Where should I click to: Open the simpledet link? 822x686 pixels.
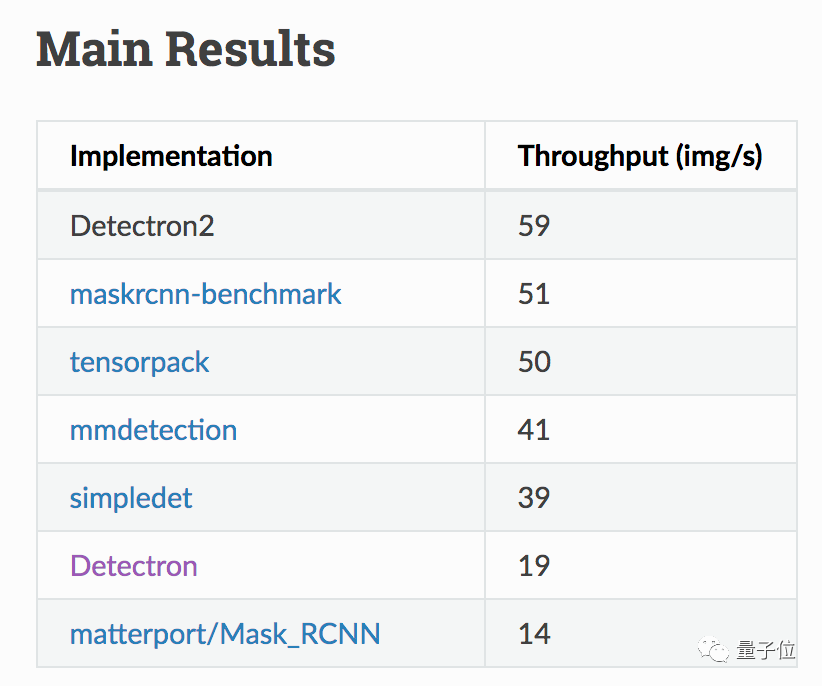(x=131, y=498)
